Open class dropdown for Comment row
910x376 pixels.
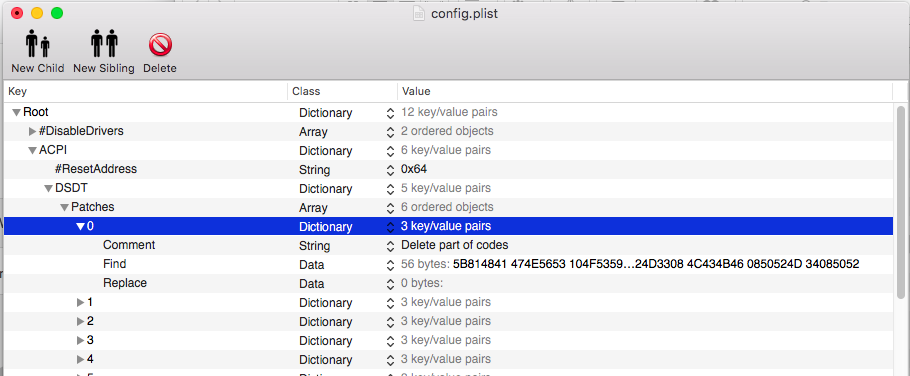tap(390, 246)
